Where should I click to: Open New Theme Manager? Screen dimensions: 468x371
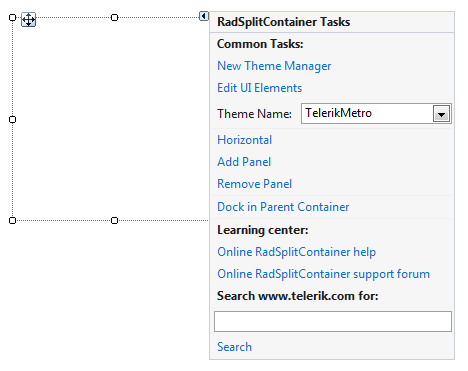[274, 66]
